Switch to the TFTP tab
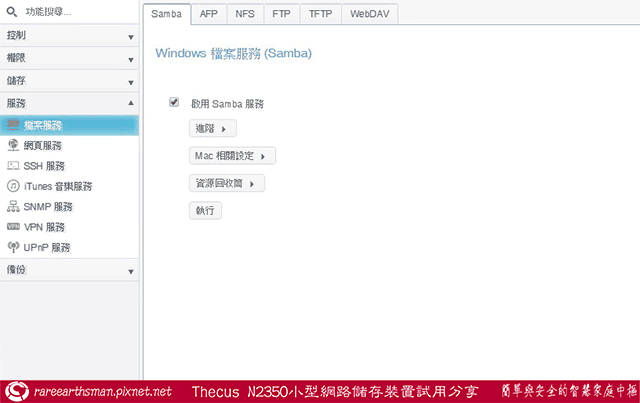Screen dimensions: 640x403 pos(320,14)
